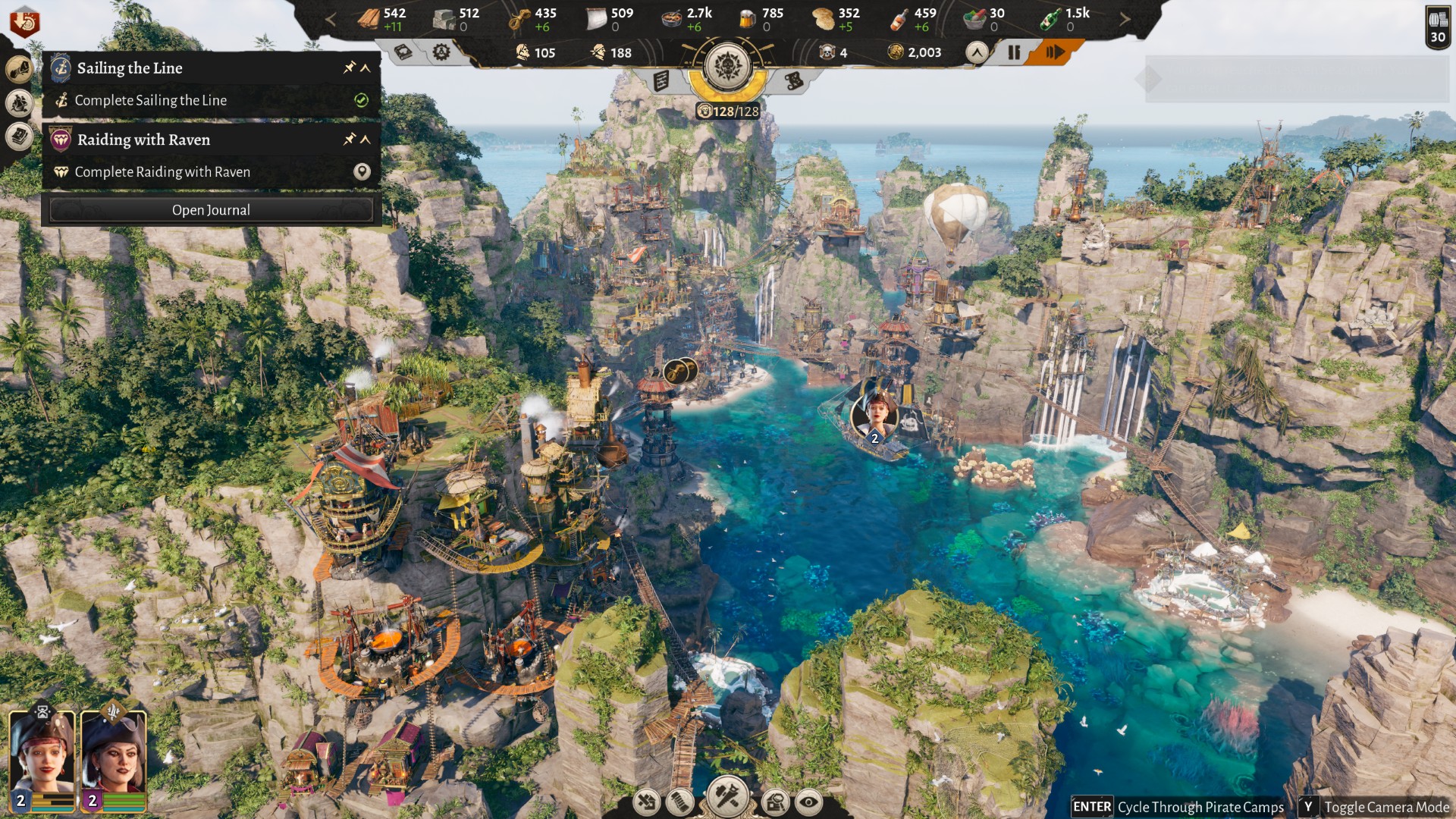1456x819 pixels.
Task: Collapse the Raiding with Raven quest
Action: click(x=366, y=139)
